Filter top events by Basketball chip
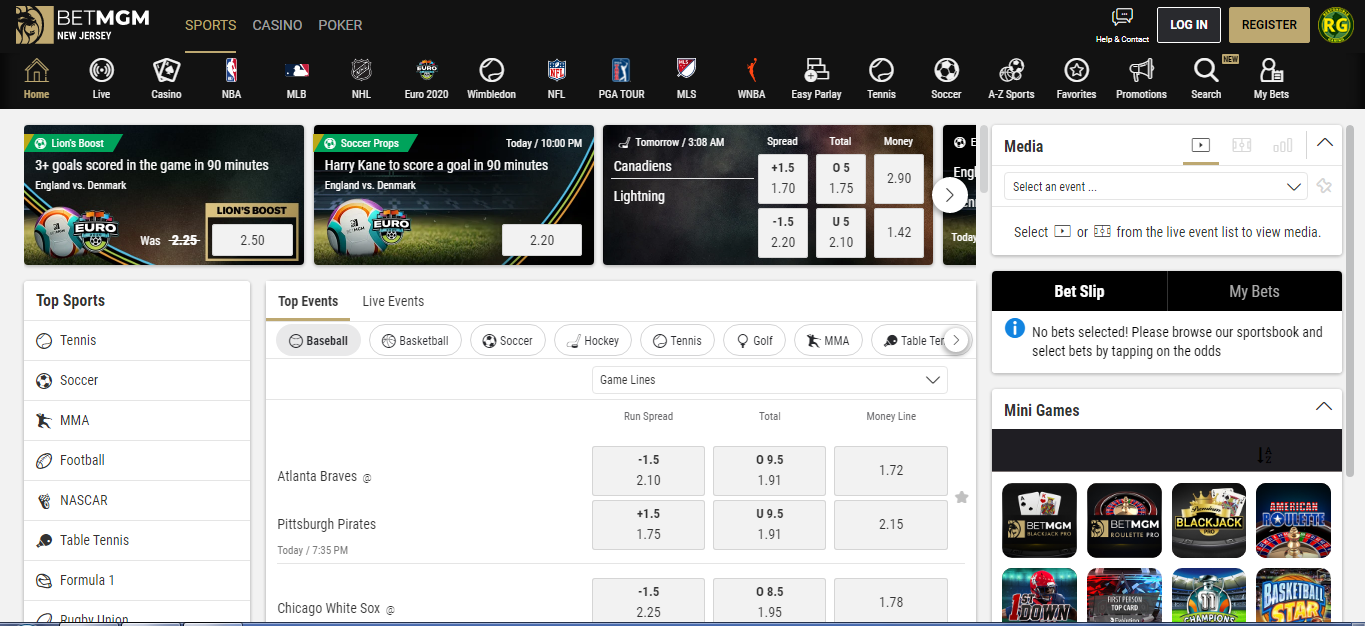Screen dimensions: 1365x626 pos(416,341)
